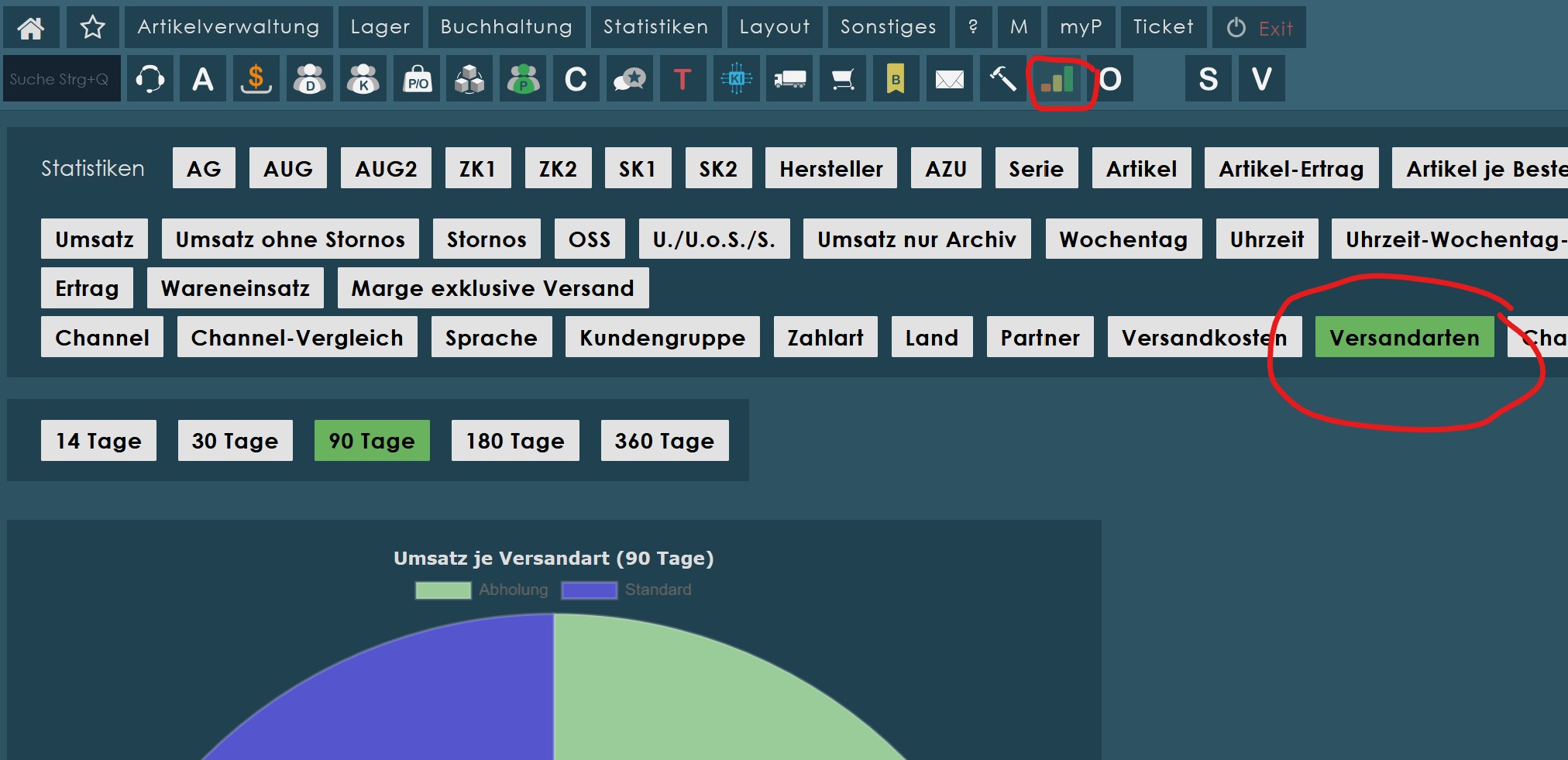
Task: Open the Layout menu
Action: [775, 27]
